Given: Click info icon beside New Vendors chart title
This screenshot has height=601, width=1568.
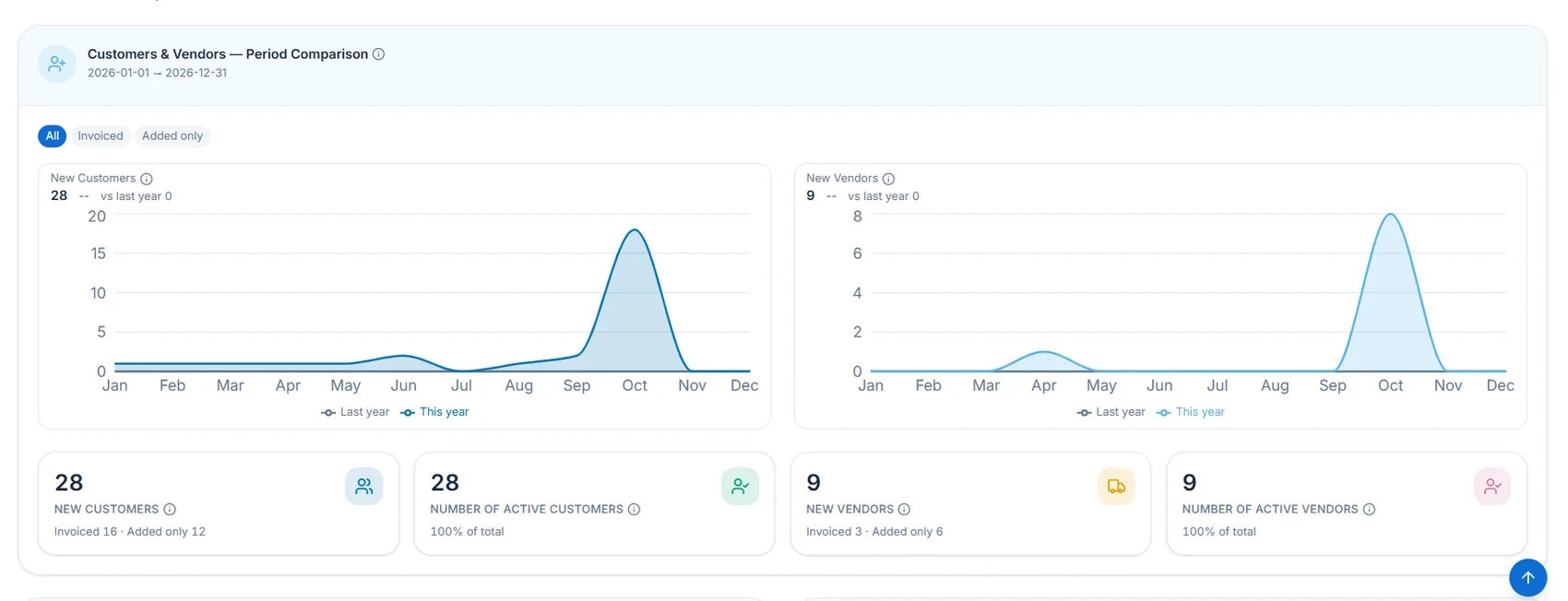Looking at the screenshot, I should point(888,179).
